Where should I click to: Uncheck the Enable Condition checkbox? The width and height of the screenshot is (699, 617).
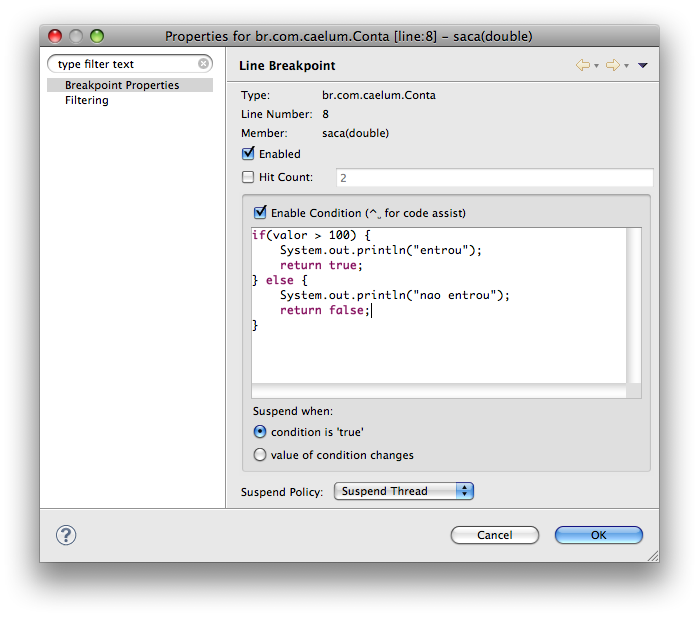tap(260, 213)
